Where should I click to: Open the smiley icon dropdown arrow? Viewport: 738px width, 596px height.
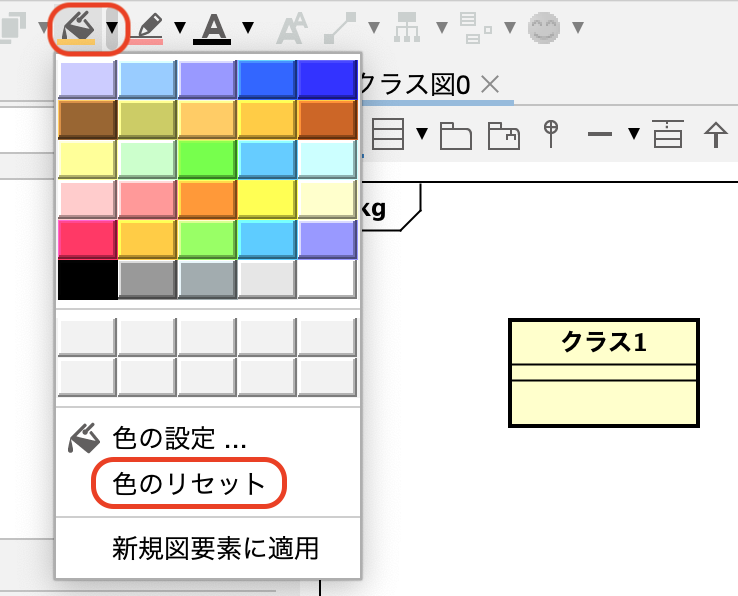[578, 28]
